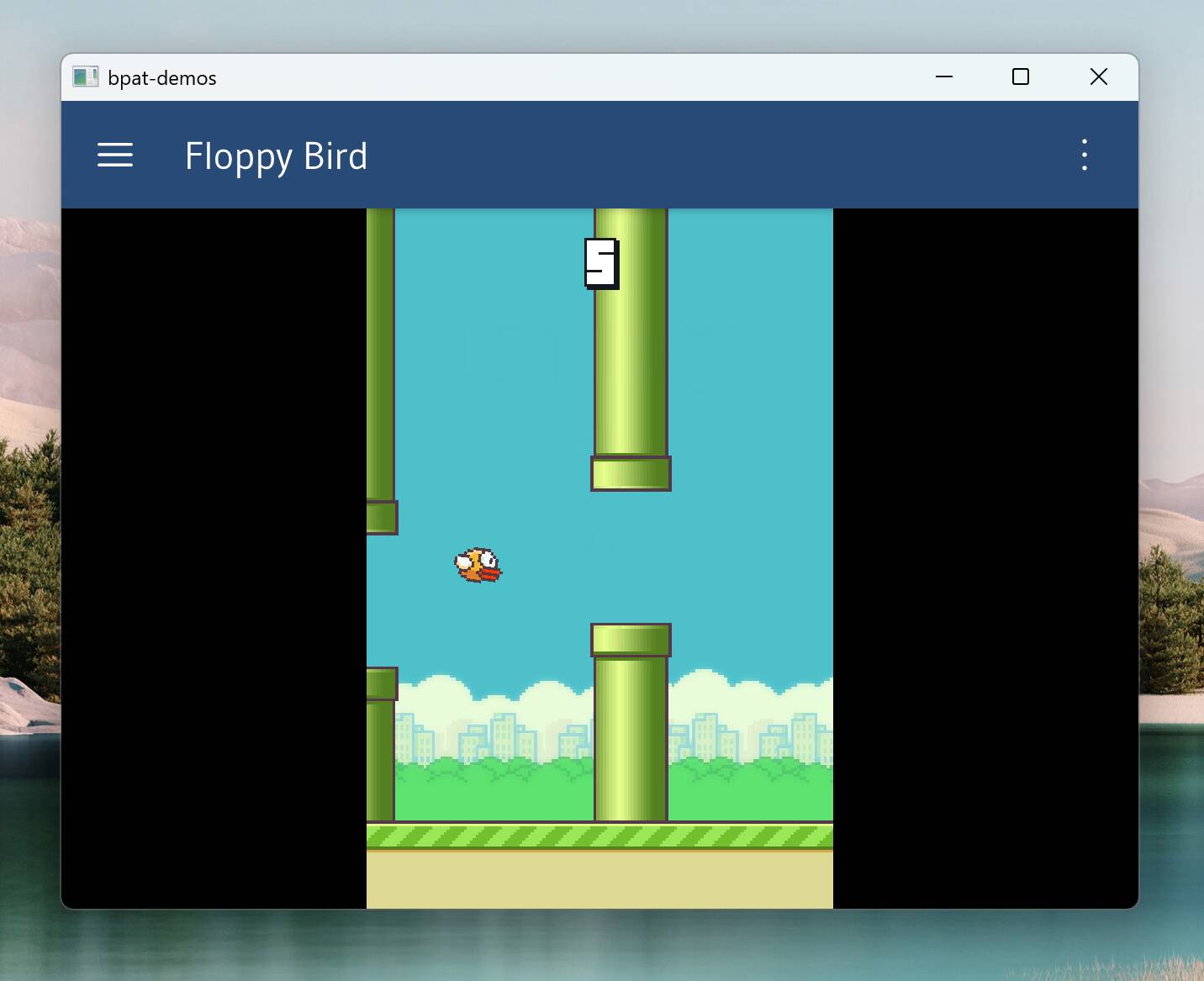Open the hamburger navigation menu

tap(115, 156)
